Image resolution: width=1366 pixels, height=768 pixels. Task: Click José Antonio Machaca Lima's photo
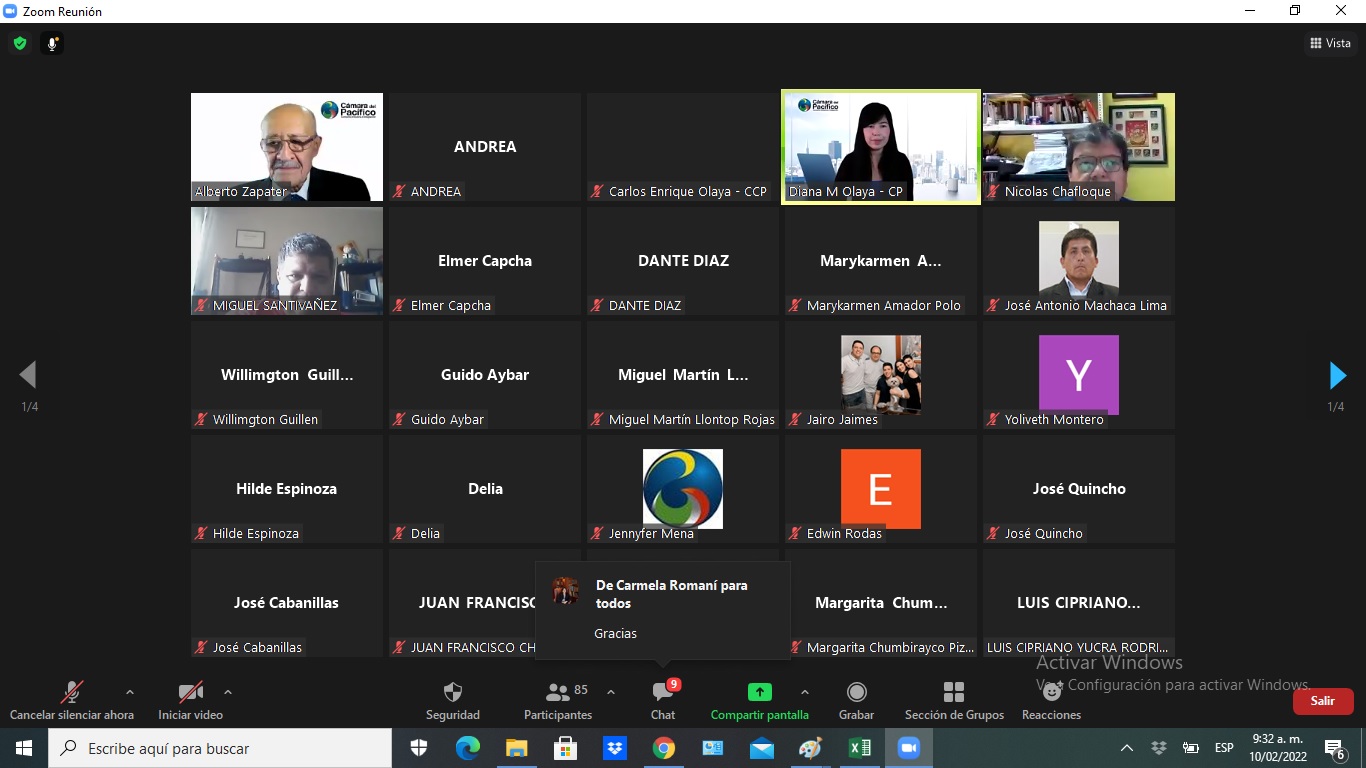[x=1079, y=261]
